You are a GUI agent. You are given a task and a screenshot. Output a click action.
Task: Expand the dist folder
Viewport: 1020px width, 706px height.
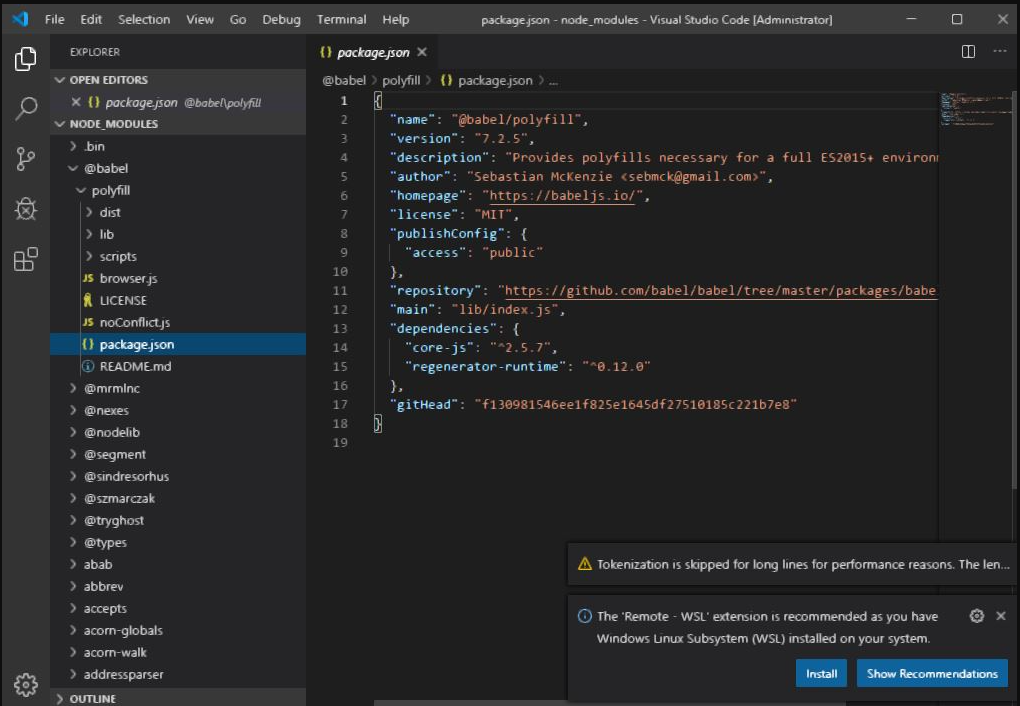pos(88,212)
